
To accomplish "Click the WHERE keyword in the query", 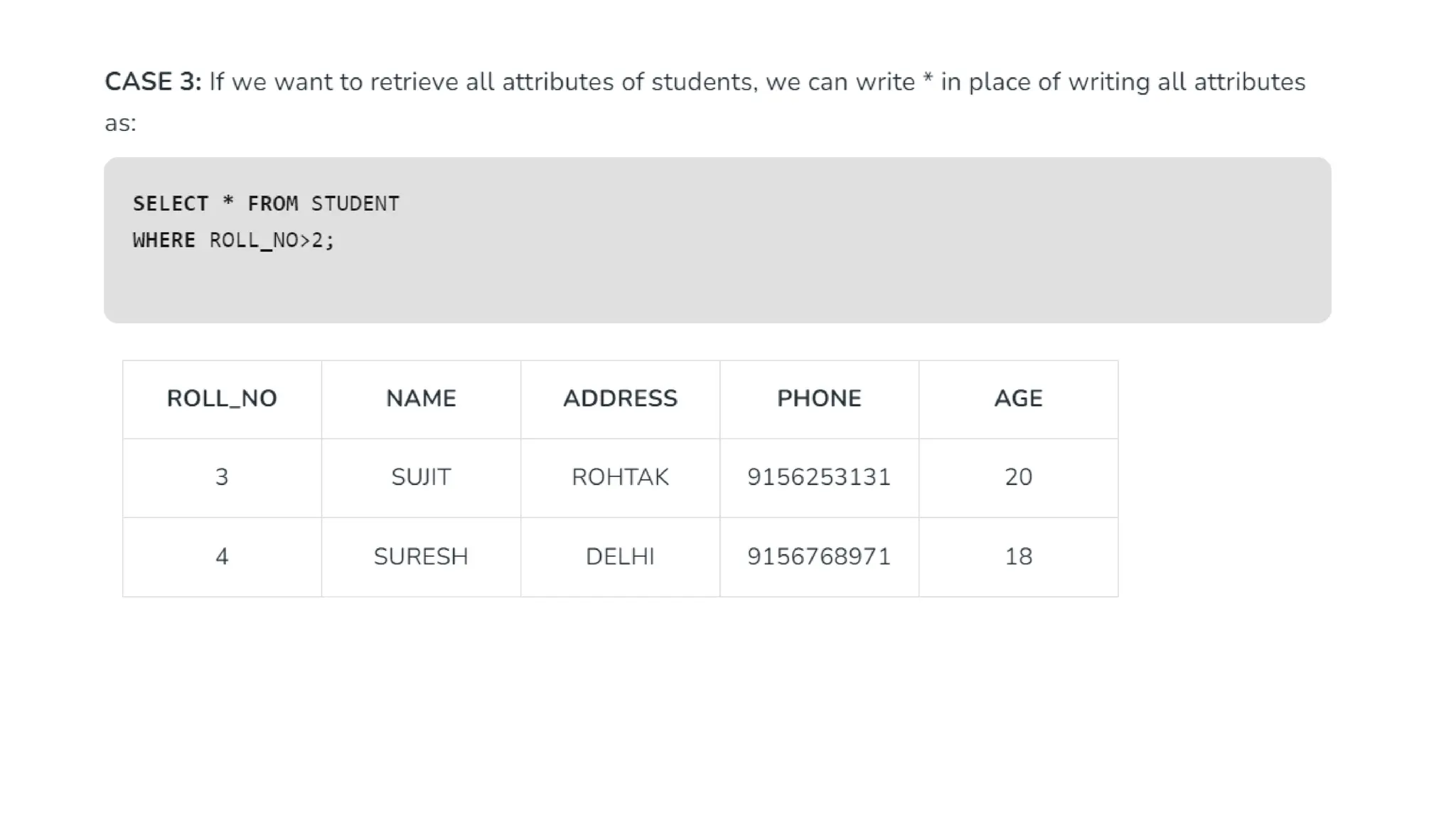I will click(x=164, y=240).
